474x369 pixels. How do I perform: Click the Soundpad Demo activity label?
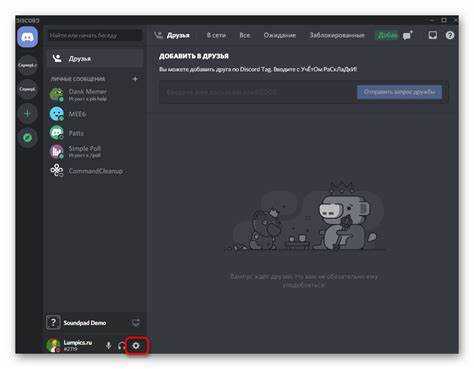point(85,323)
